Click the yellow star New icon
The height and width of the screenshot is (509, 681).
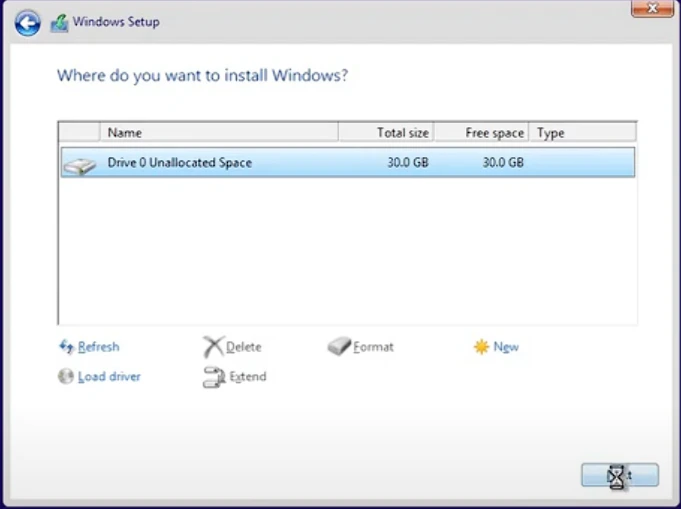coord(481,347)
